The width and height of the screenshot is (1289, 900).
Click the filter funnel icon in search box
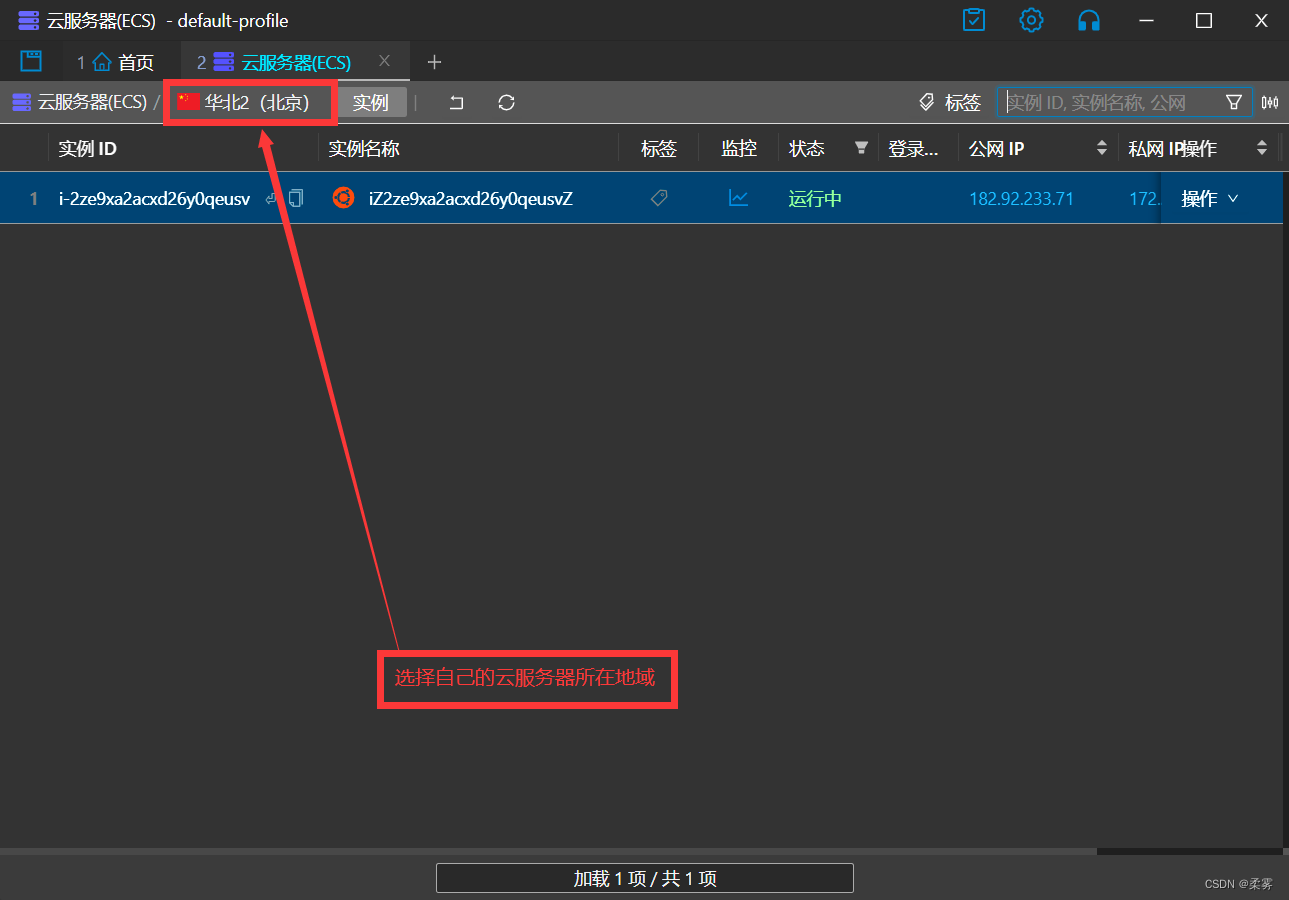coord(1234,102)
